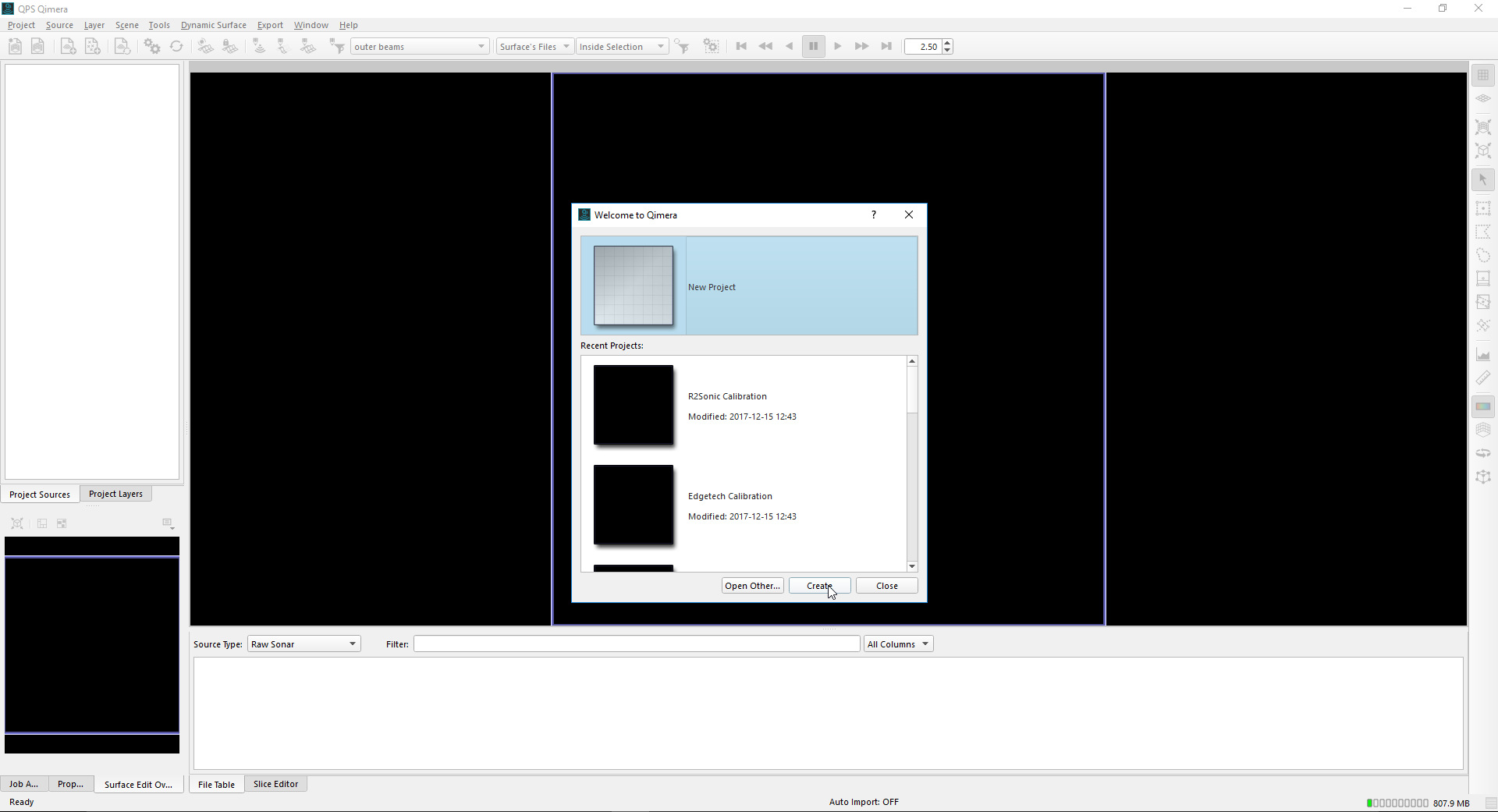This screenshot has height=812, width=1498.
Task: Click the help question mark in dialog
Action: click(874, 215)
